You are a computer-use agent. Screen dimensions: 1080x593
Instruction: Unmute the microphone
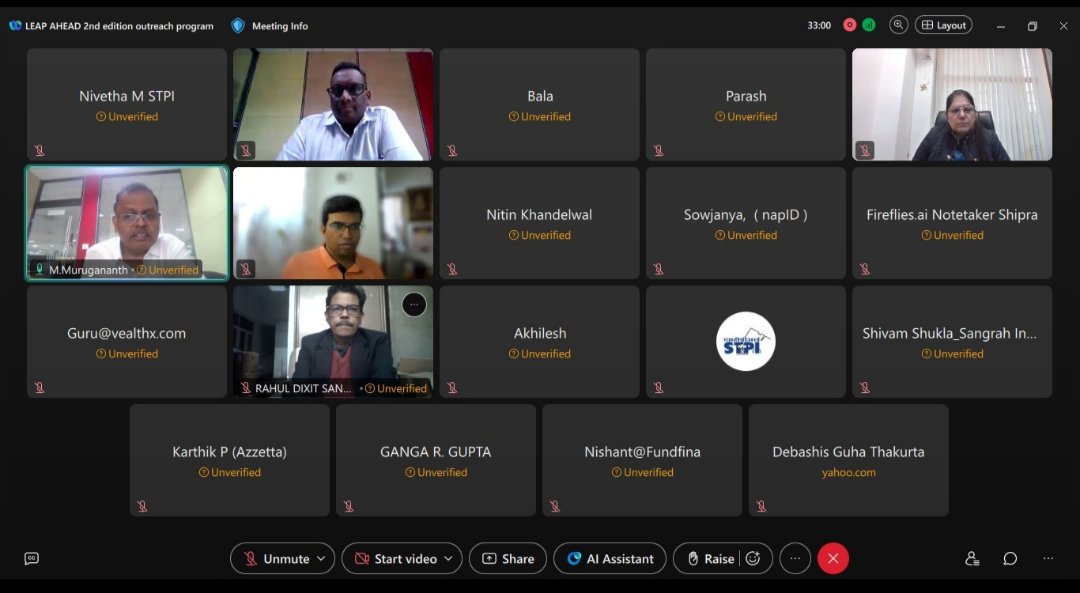(277, 559)
